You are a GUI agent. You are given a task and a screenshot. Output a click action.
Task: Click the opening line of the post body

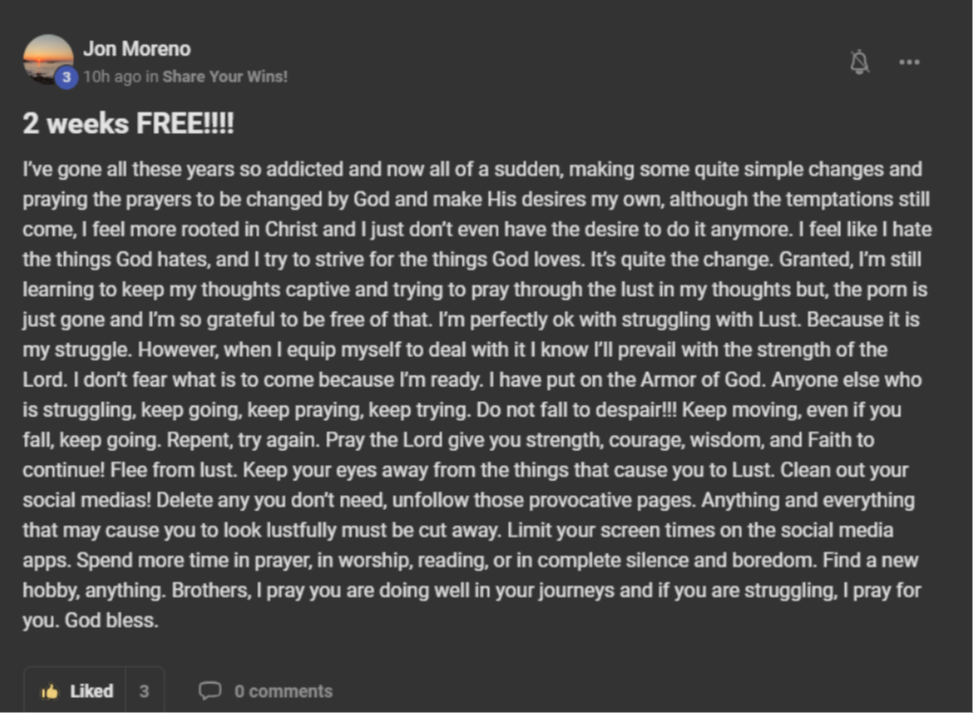(x=300, y=169)
